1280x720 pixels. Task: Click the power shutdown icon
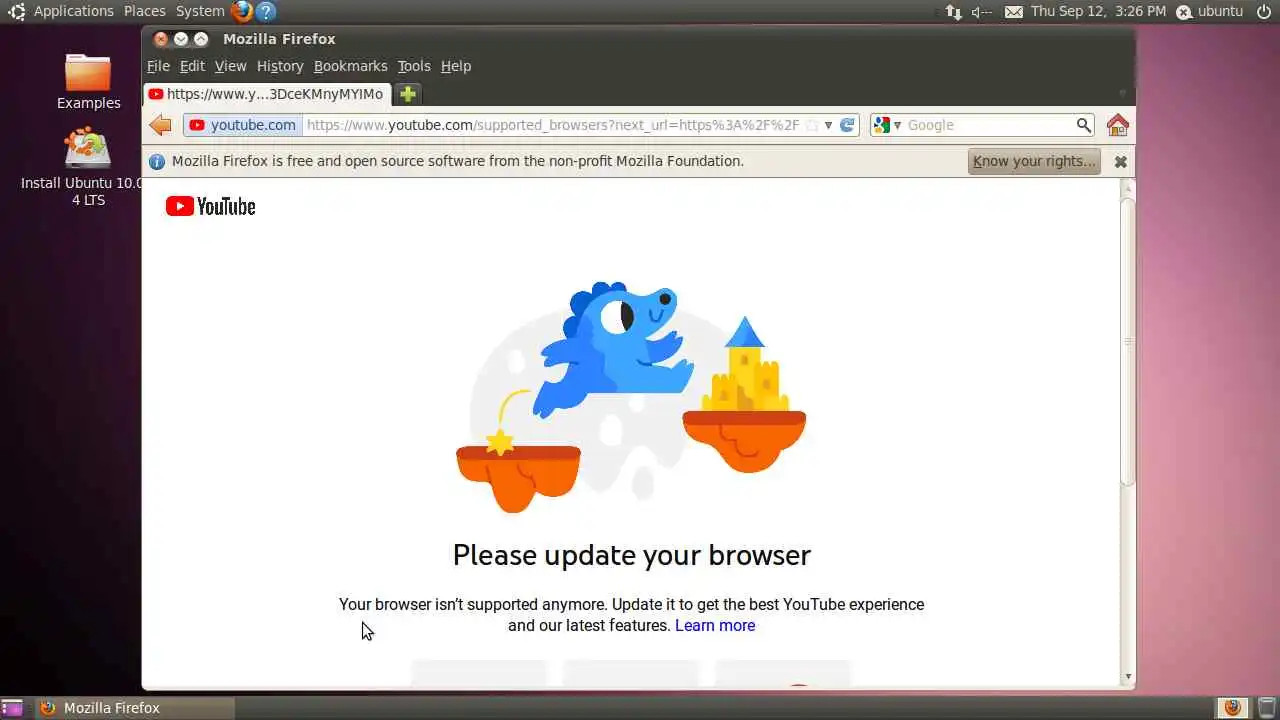1264,11
